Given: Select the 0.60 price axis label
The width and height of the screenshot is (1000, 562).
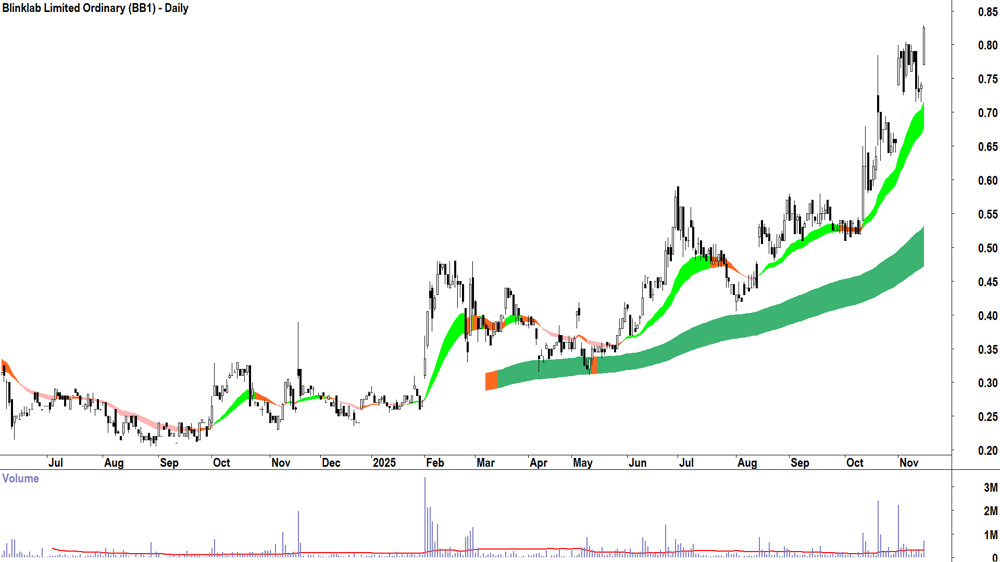Looking at the screenshot, I should pos(988,181).
